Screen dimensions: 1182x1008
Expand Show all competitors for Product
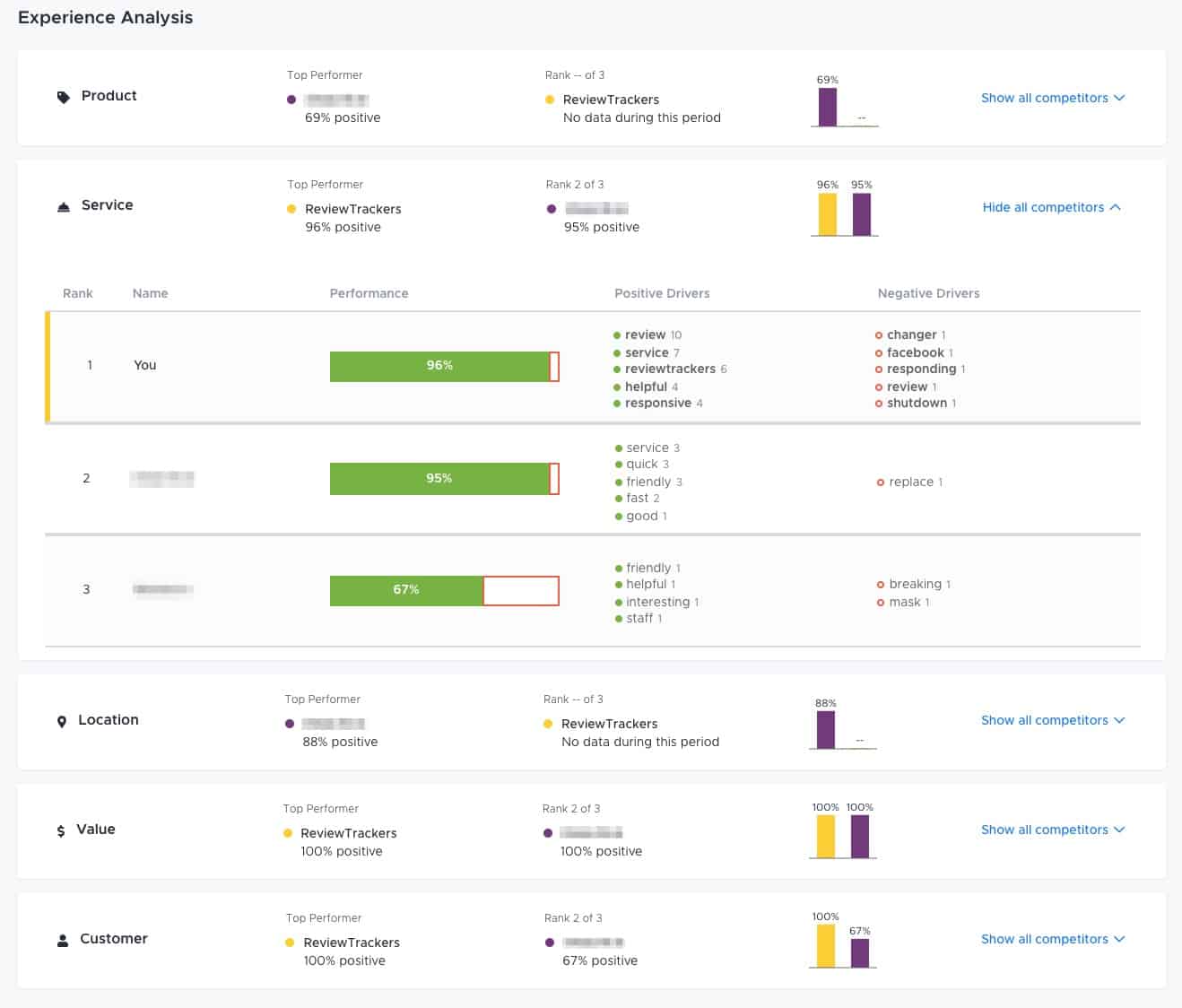[x=1053, y=98]
